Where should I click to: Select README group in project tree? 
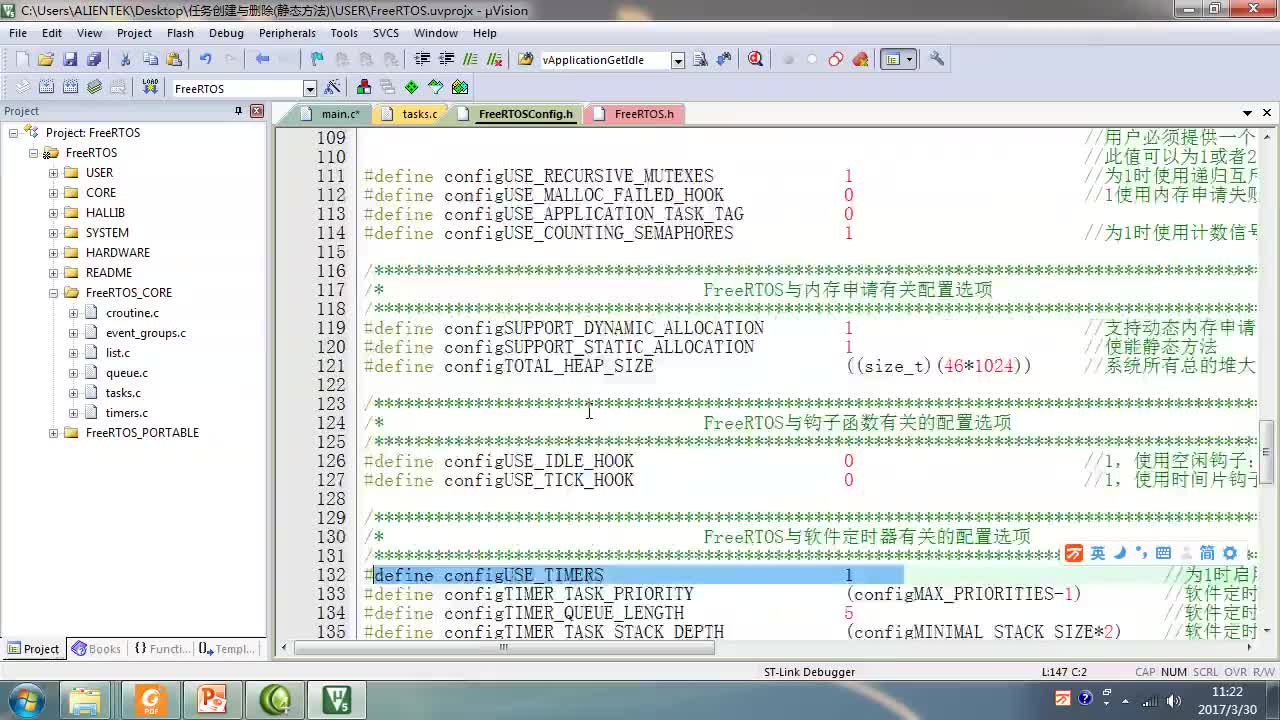[x=108, y=273]
